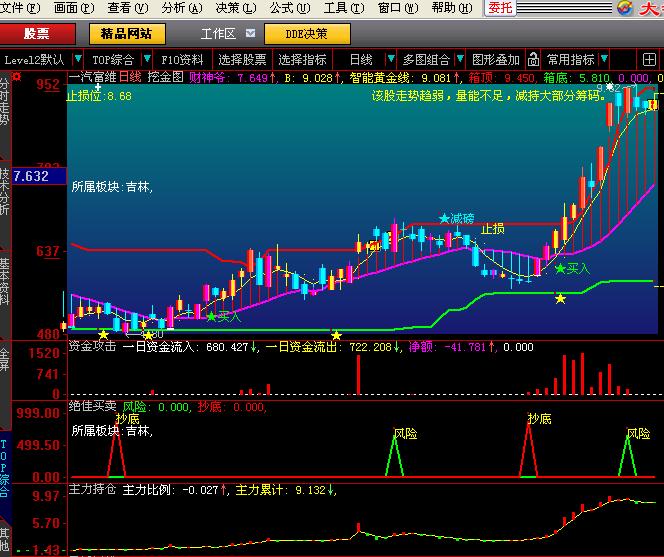Expand the TOP综合 dropdown arrow in the toolbar
Viewport: 664px width, 557px height.
click(147, 59)
